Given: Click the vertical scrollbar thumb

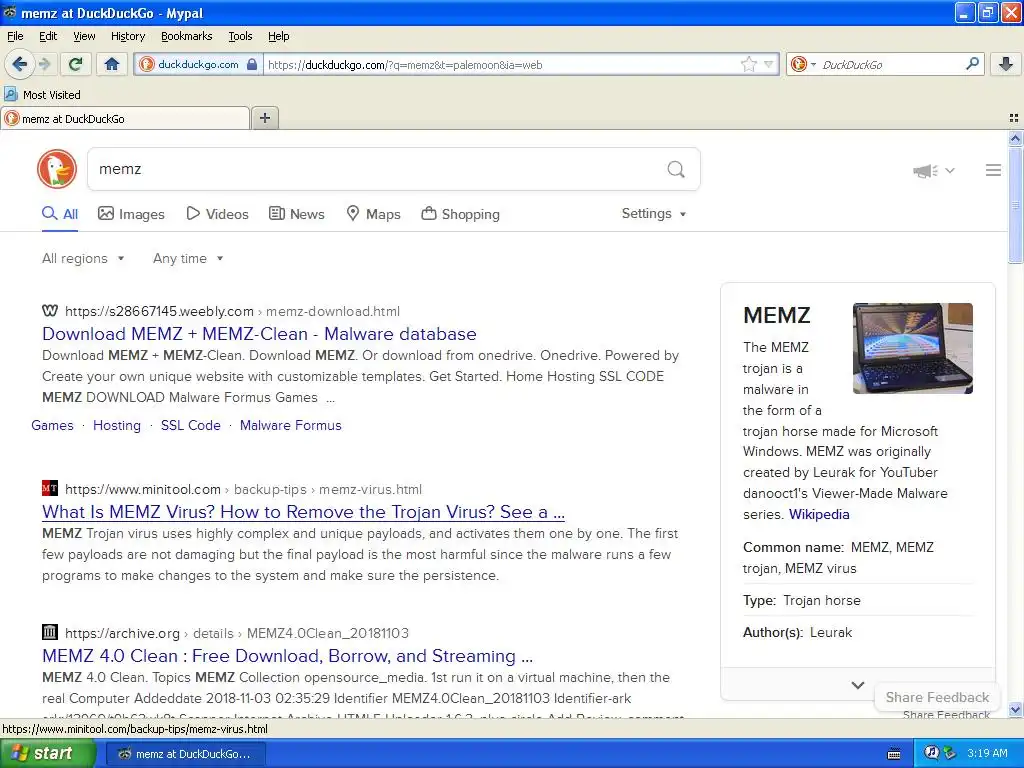Looking at the screenshot, I should pyautogui.click(x=1015, y=204).
